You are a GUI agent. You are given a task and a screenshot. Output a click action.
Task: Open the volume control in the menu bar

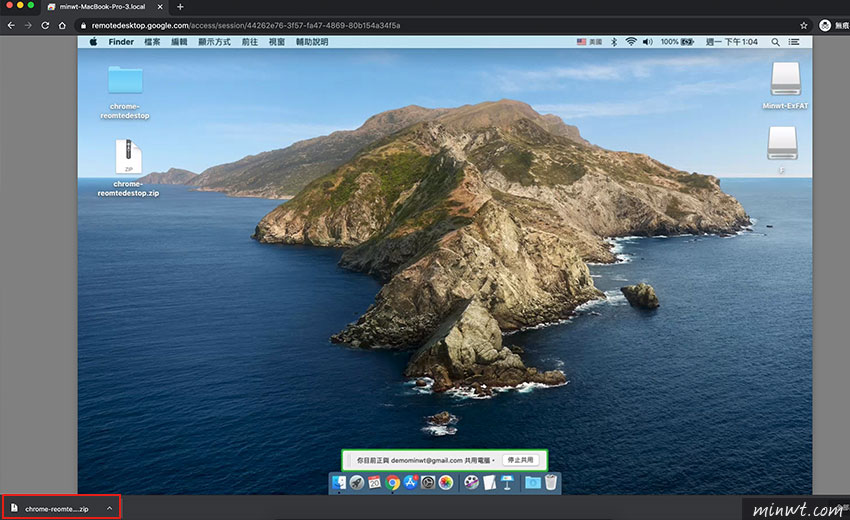click(x=648, y=42)
